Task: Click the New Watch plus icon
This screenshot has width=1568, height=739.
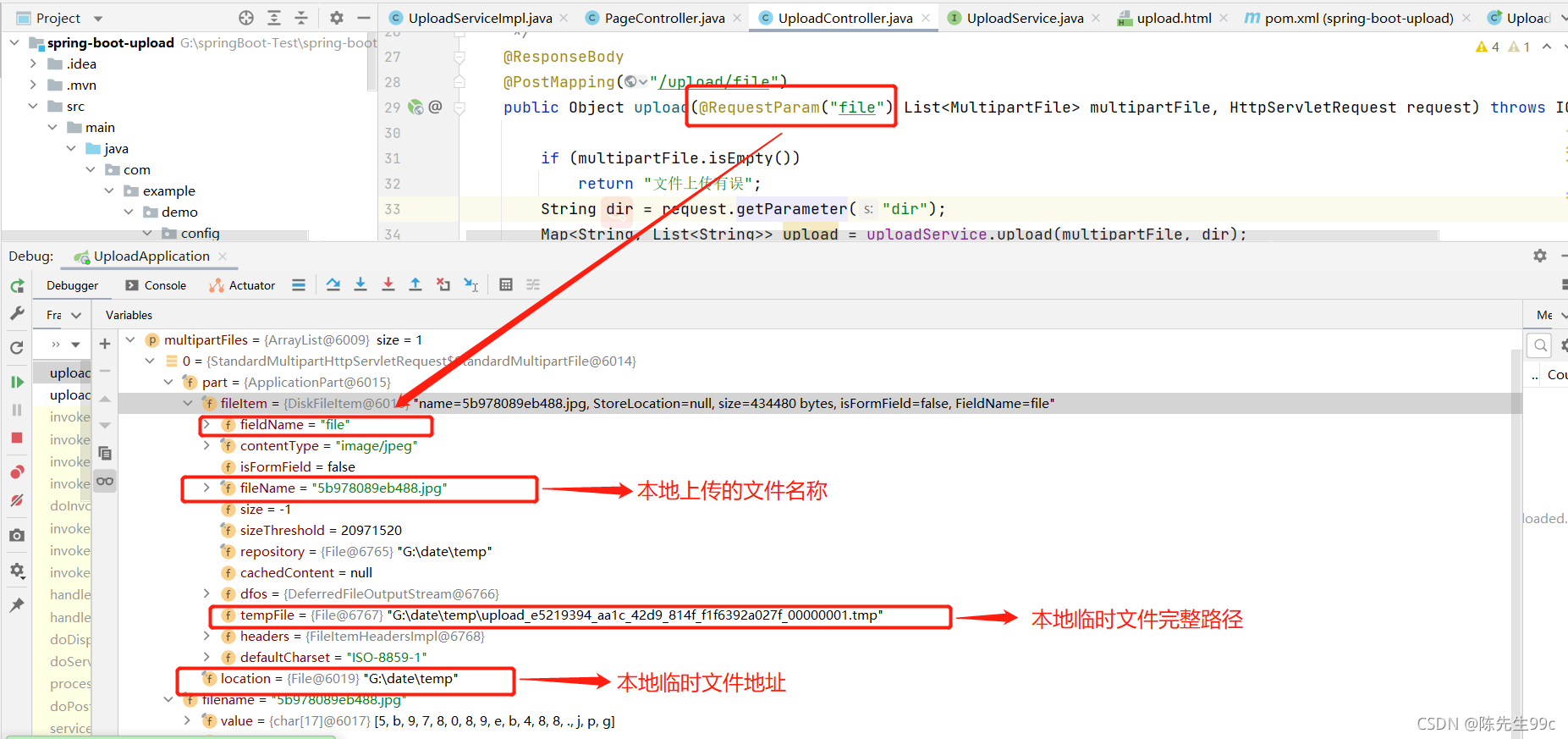Action: [105, 343]
